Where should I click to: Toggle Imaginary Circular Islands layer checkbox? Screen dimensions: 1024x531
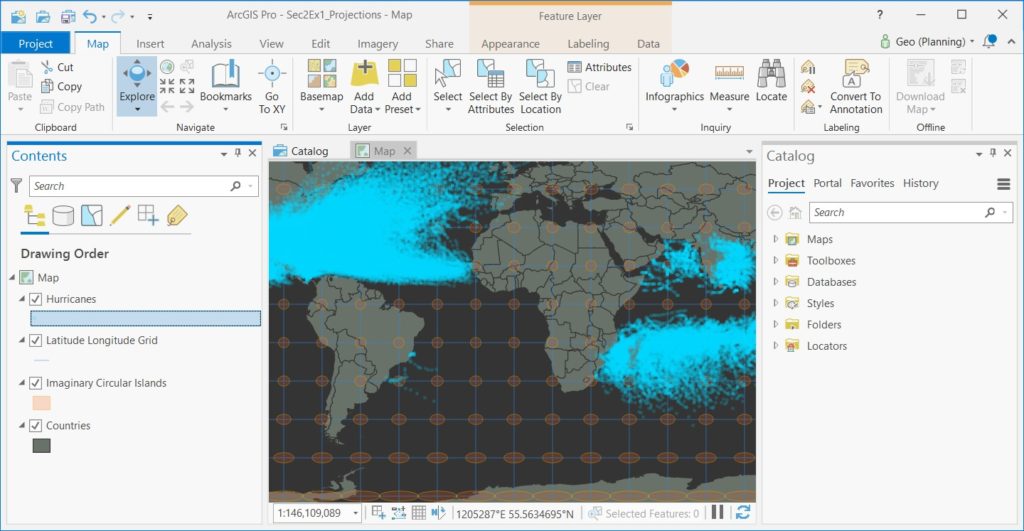click(36, 383)
